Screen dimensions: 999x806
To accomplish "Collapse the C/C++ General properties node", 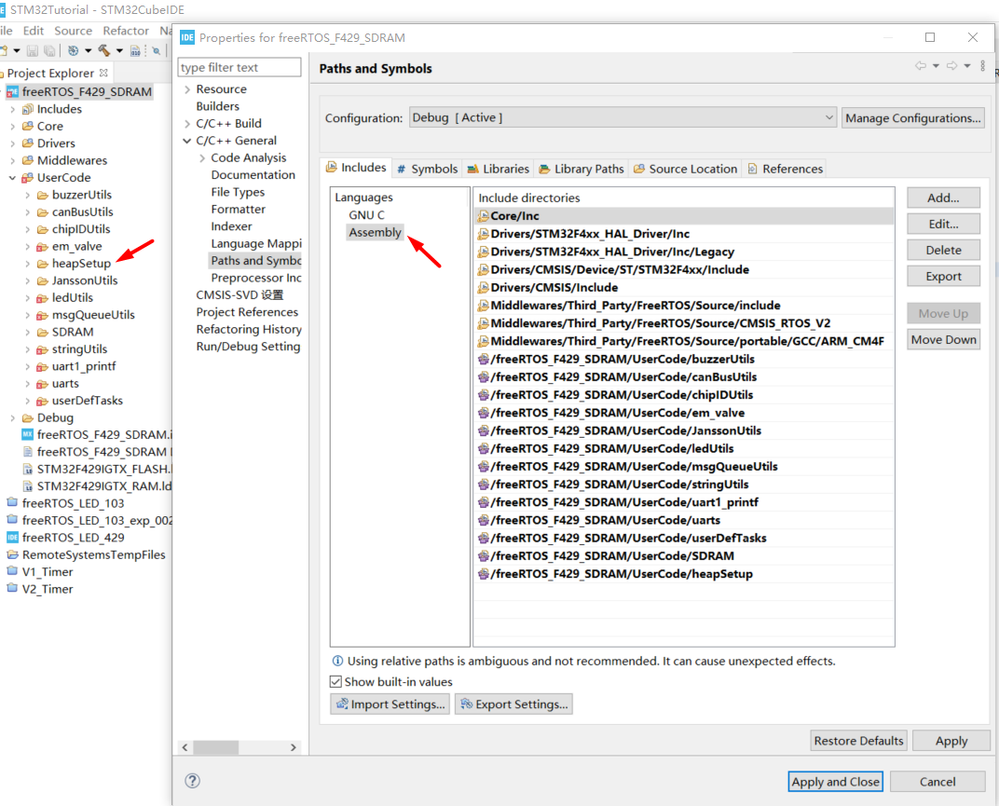I will click(x=187, y=141).
